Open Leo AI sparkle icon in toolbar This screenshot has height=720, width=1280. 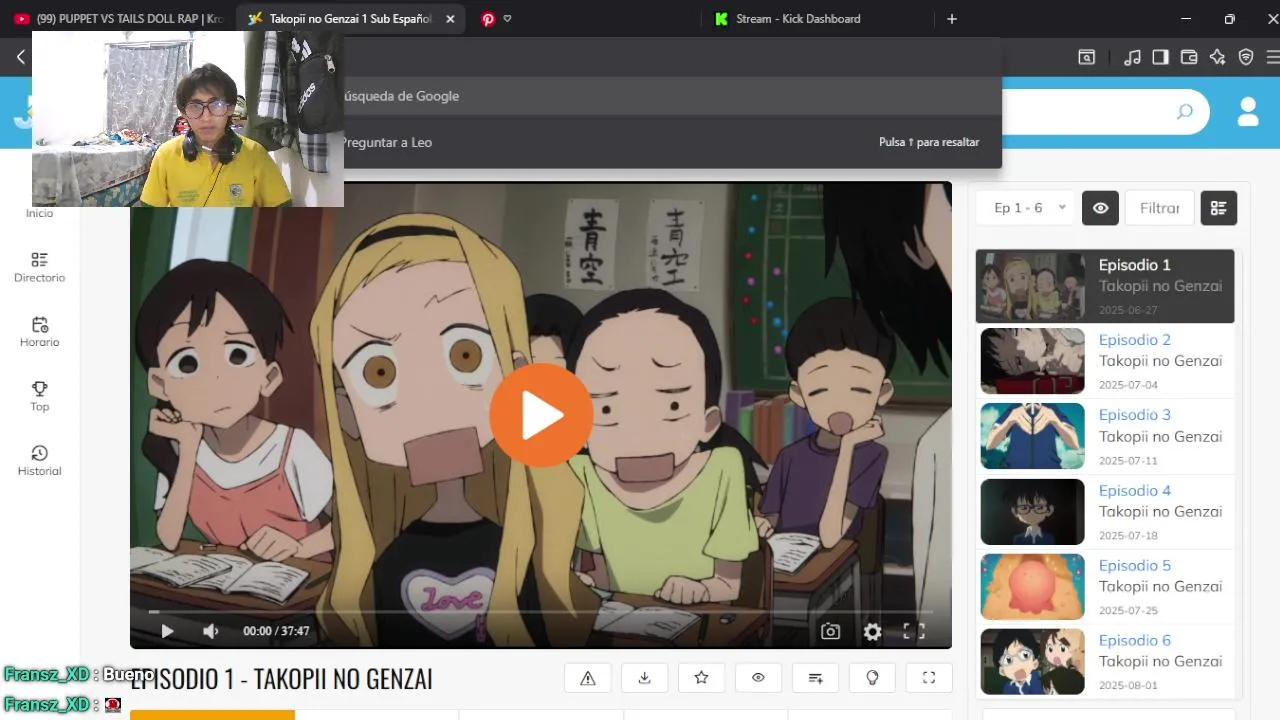[1217, 57]
